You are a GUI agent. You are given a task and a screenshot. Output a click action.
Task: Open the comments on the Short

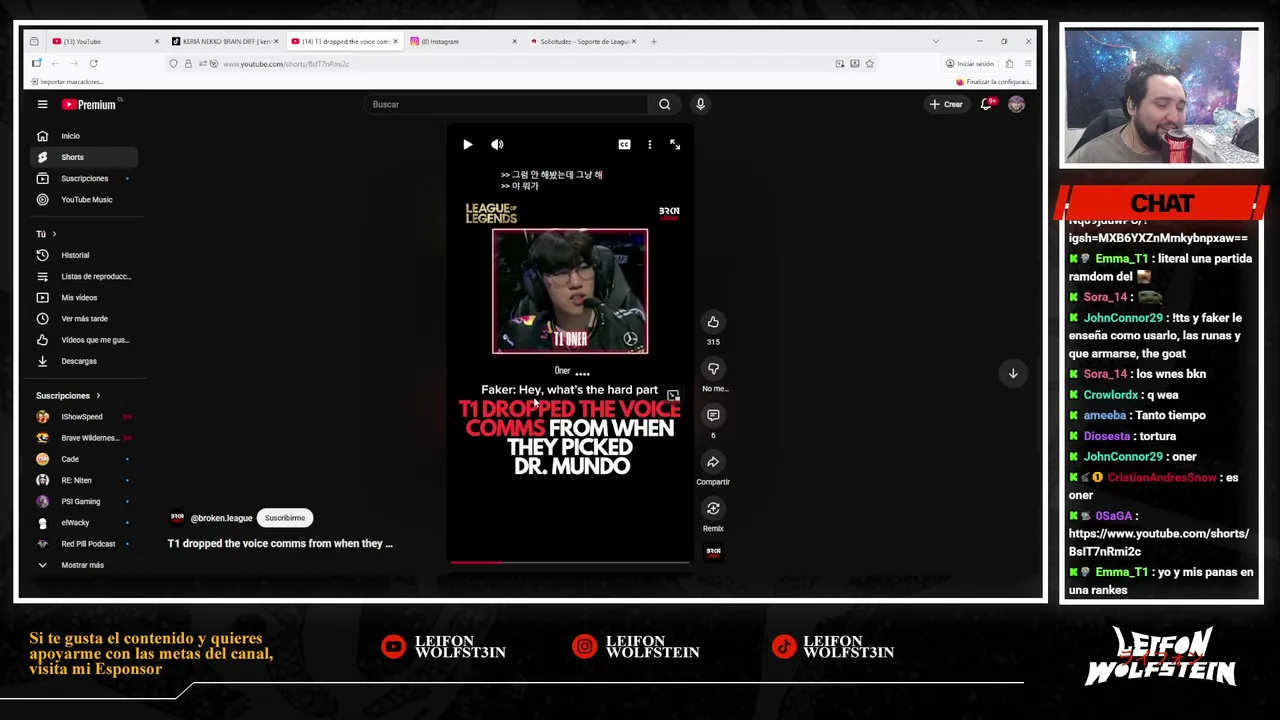tap(713, 415)
